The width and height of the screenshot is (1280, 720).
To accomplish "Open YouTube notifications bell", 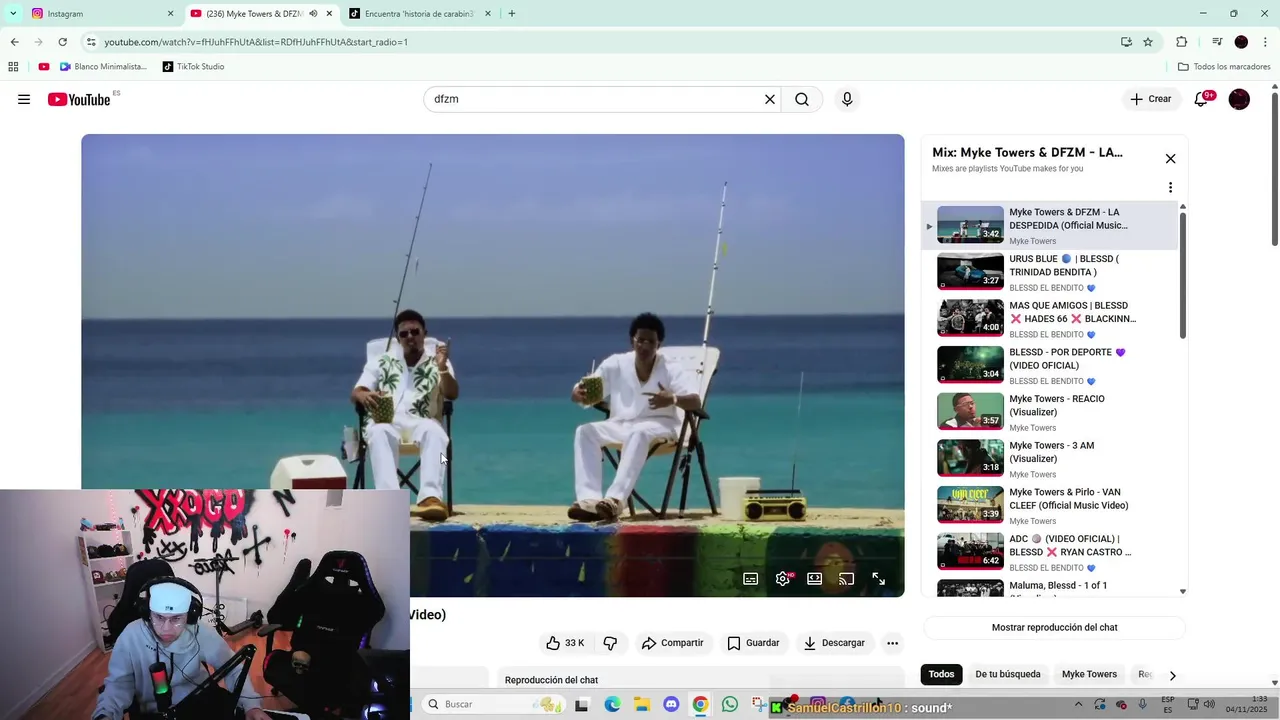I will click(x=1201, y=99).
